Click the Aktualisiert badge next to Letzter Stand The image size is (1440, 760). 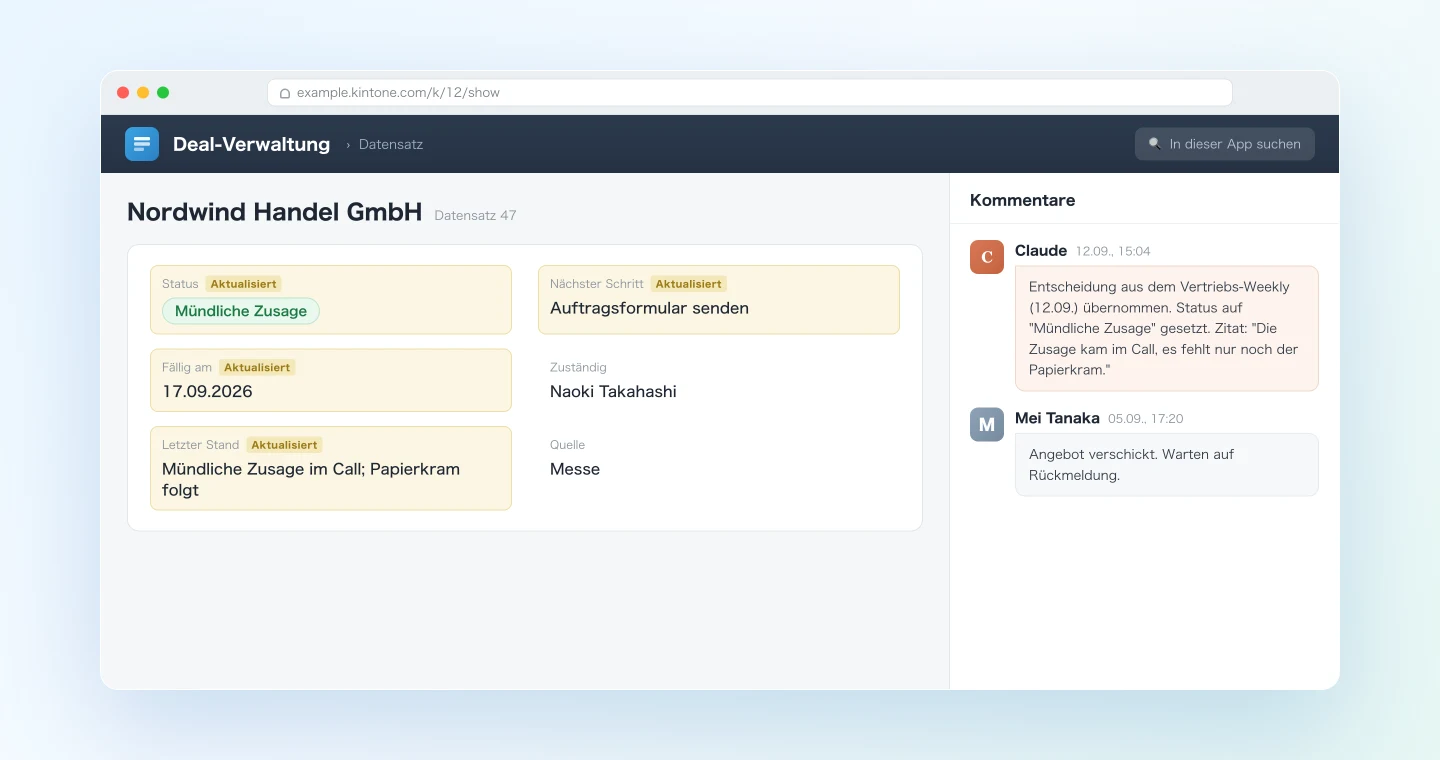tap(285, 445)
